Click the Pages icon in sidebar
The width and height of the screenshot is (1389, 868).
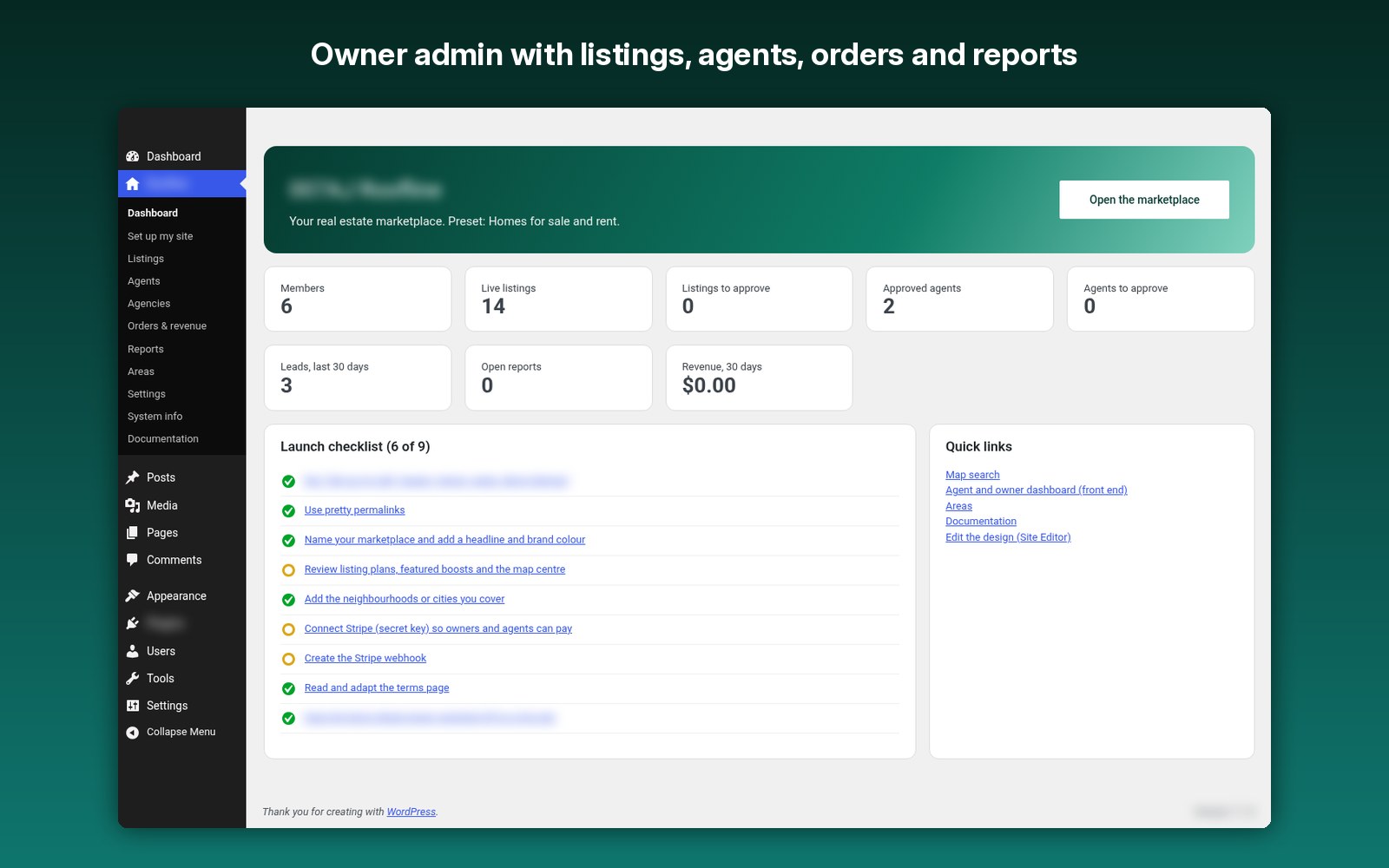point(133,533)
